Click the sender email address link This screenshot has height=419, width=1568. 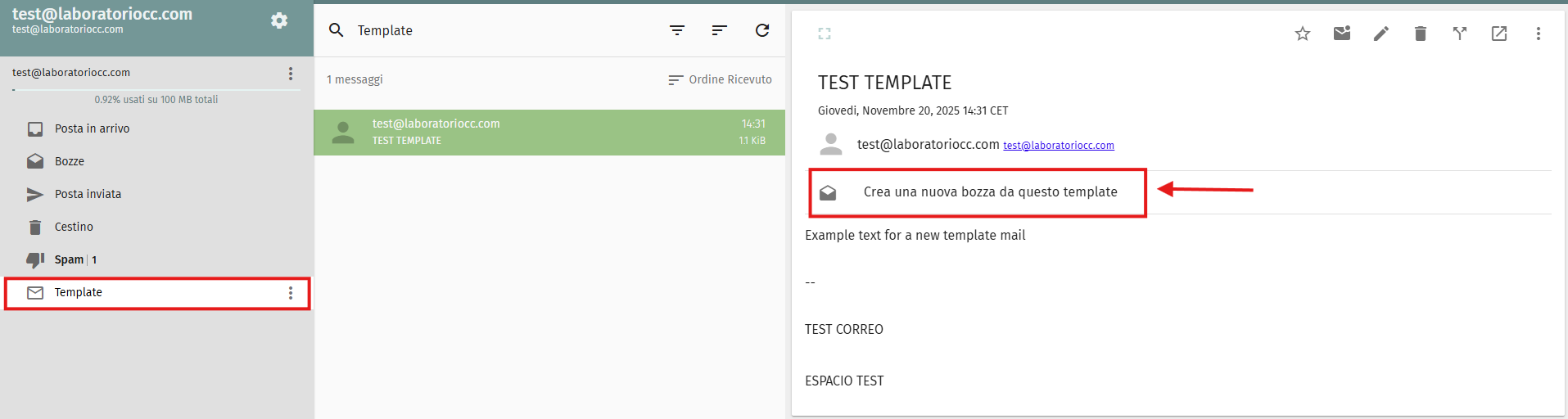1058,146
